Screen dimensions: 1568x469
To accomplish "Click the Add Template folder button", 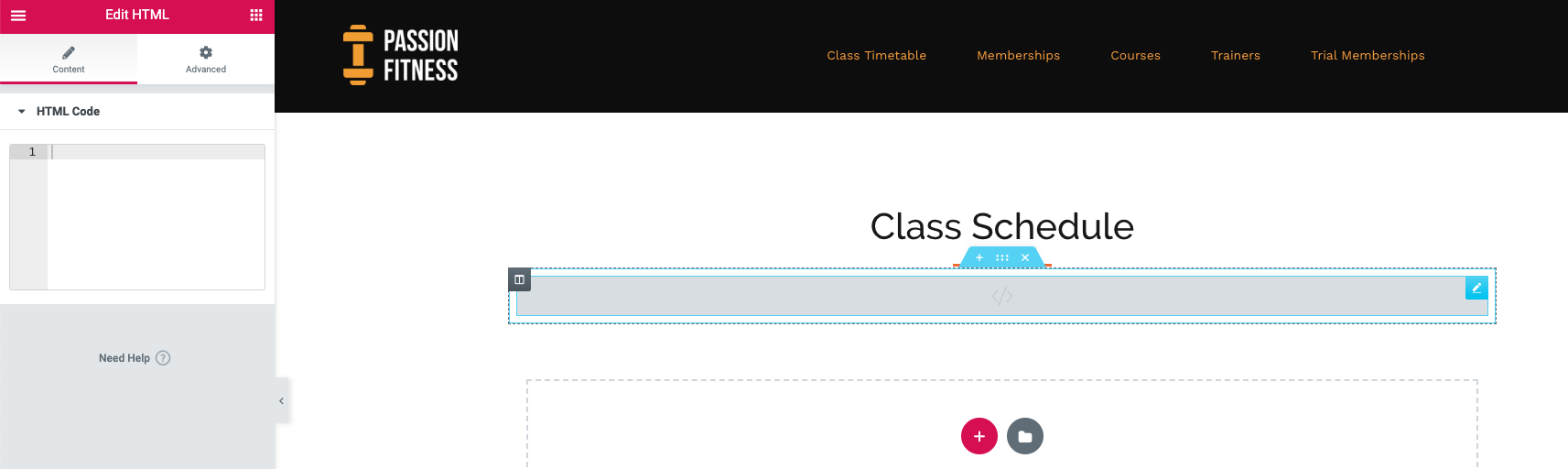I will tap(1025, 436).
